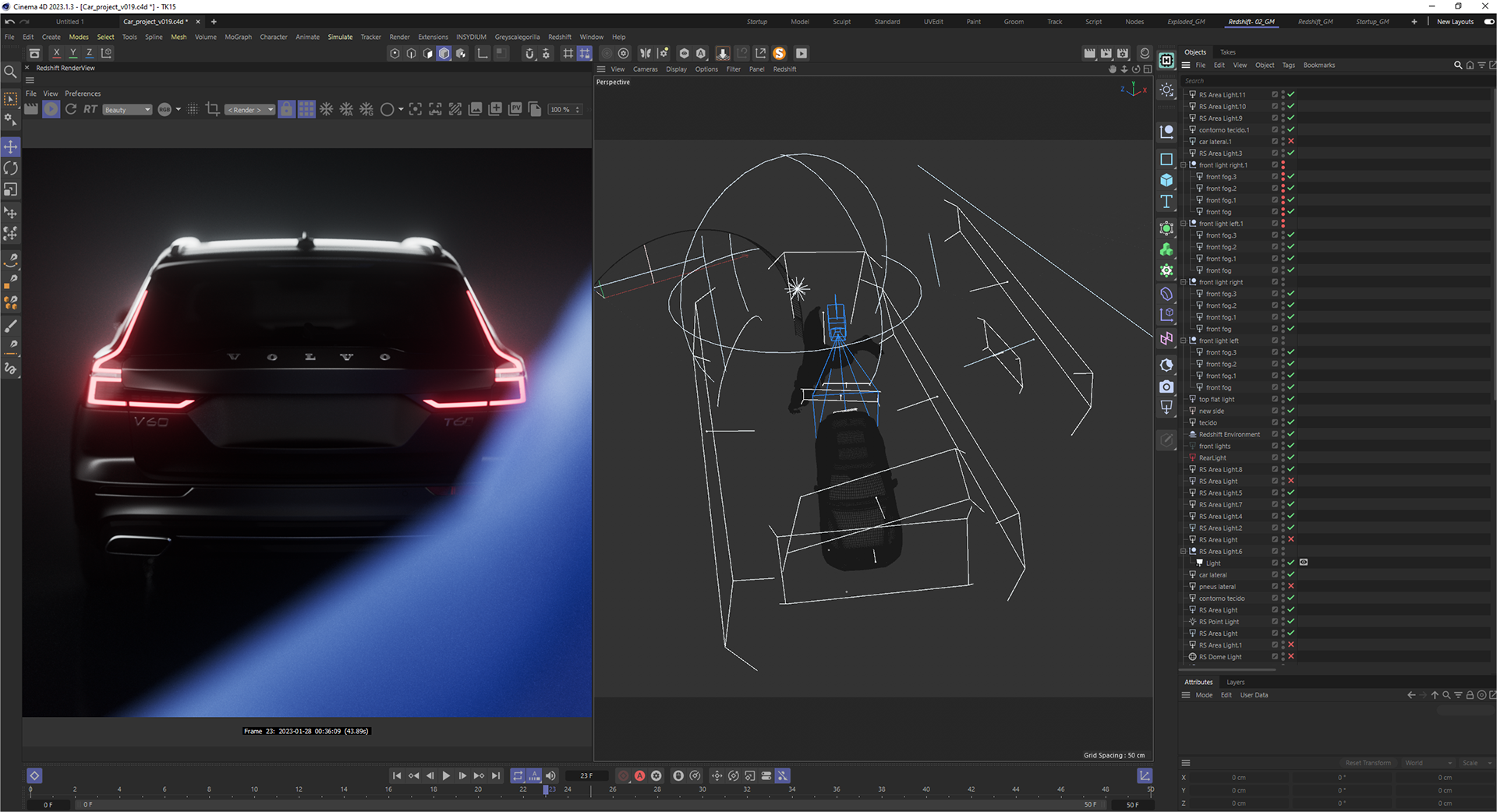Toggle the bucket grid display in RenderView

[x=306, y=109]
